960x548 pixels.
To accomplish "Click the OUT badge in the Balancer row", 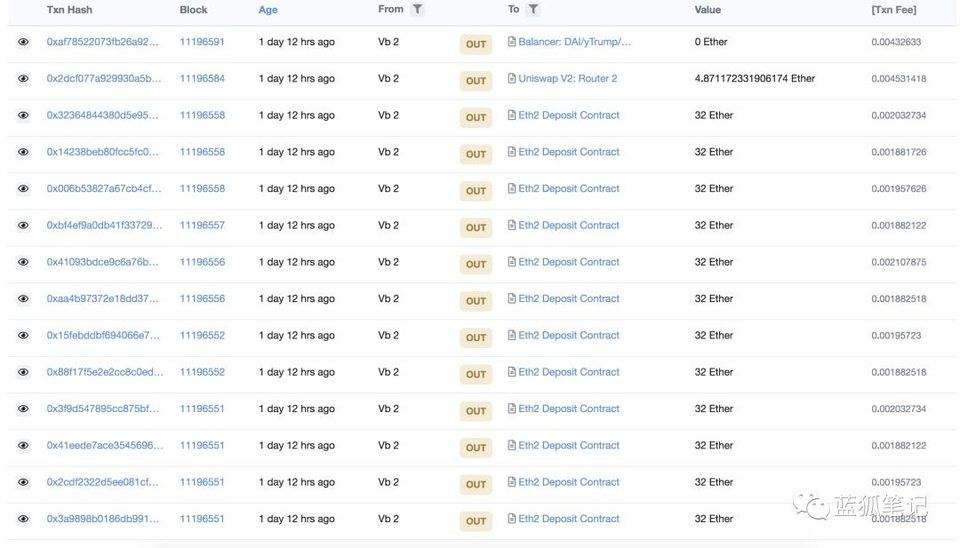I will point(476,44).
